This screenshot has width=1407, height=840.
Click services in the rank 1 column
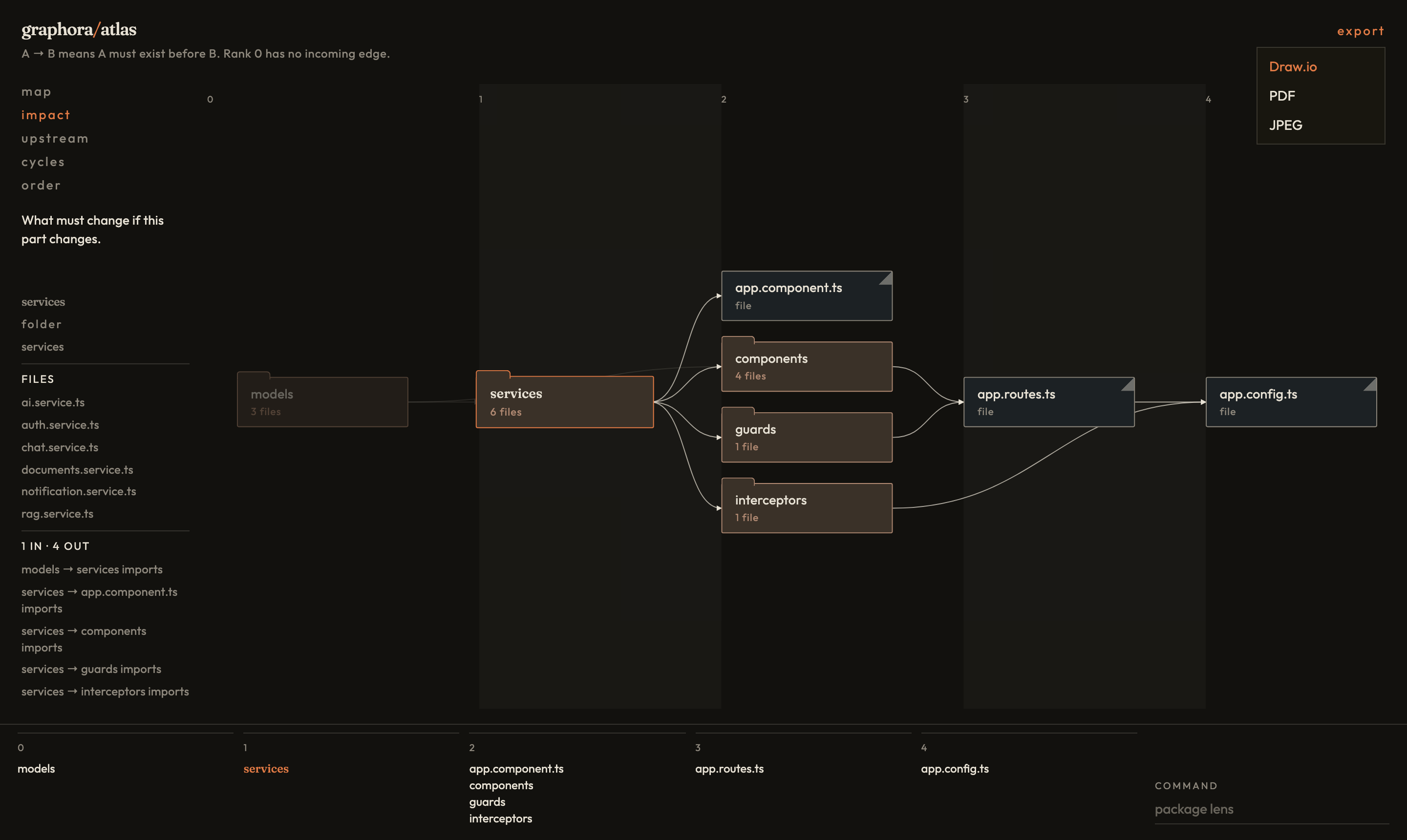(266, 769)
